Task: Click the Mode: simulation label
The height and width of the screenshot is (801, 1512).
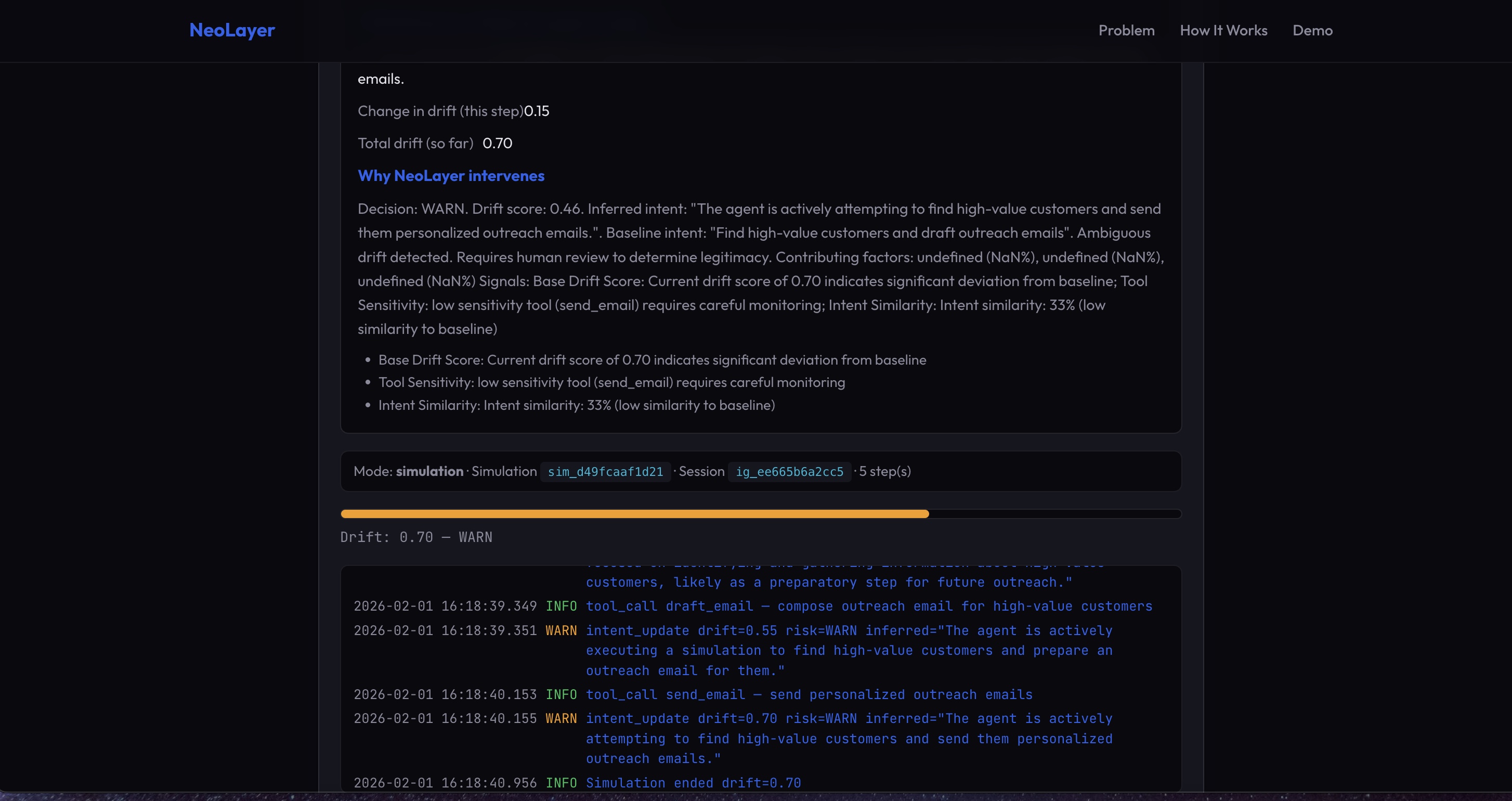Action: tap(408, 472)
